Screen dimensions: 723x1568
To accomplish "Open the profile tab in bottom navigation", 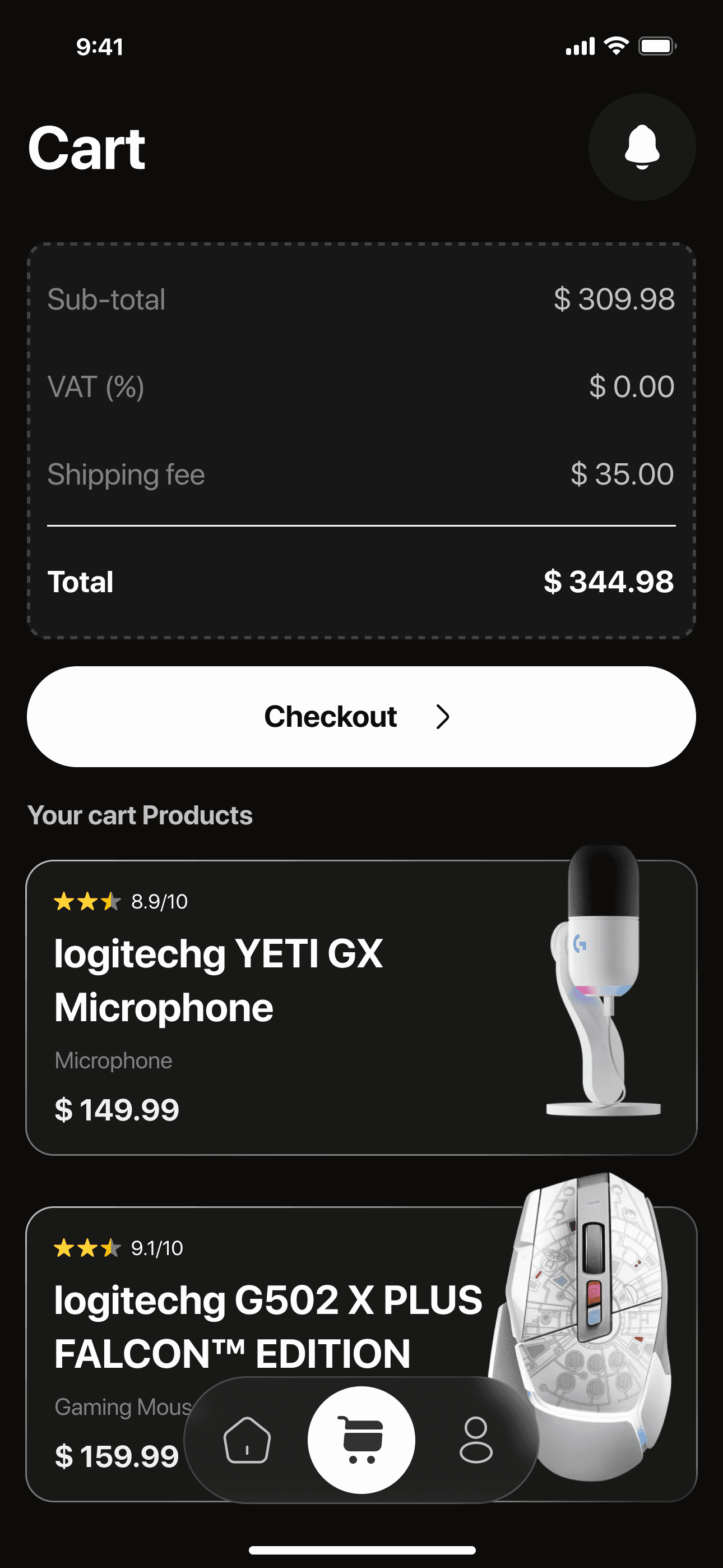I will click(476, 1440).
